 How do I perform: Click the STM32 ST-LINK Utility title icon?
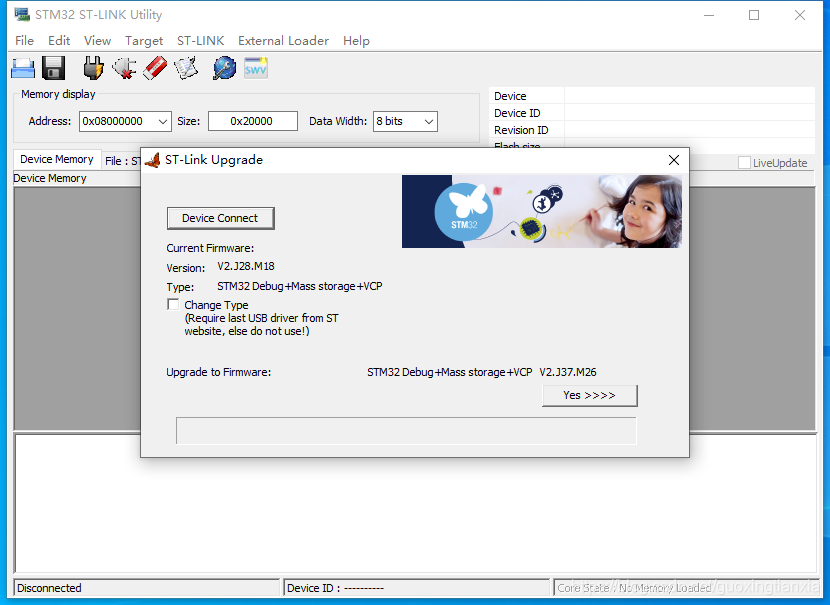pyautogui.click(x=22, y=14)
